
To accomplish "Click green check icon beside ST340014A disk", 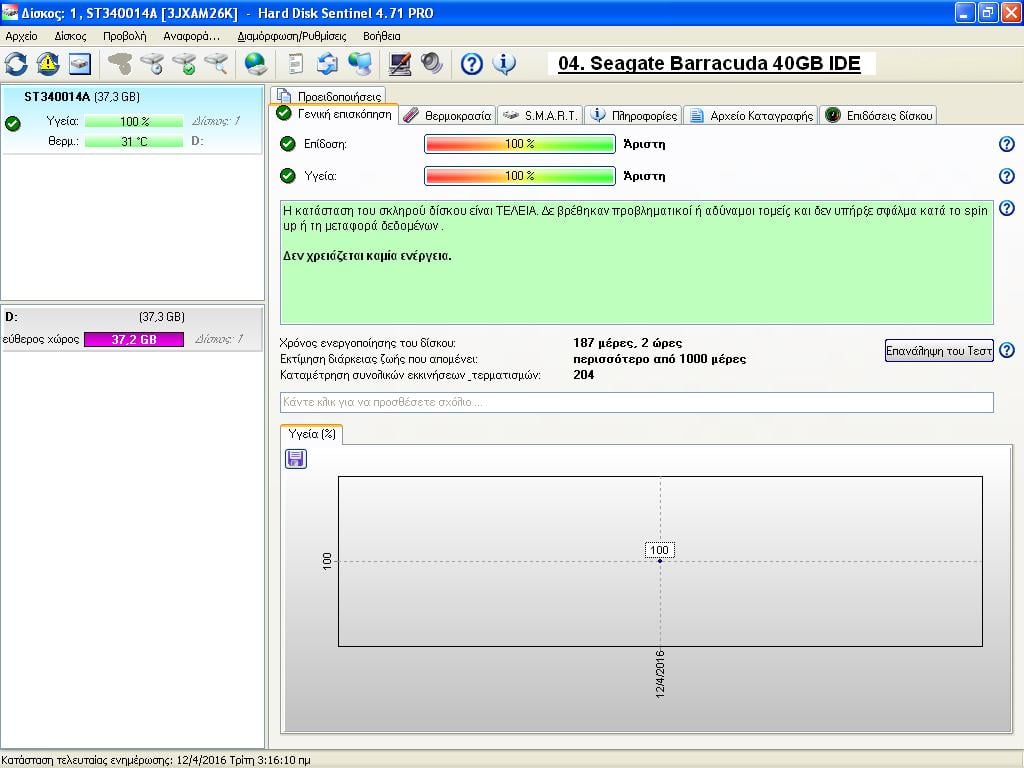I will click(12, 123).
